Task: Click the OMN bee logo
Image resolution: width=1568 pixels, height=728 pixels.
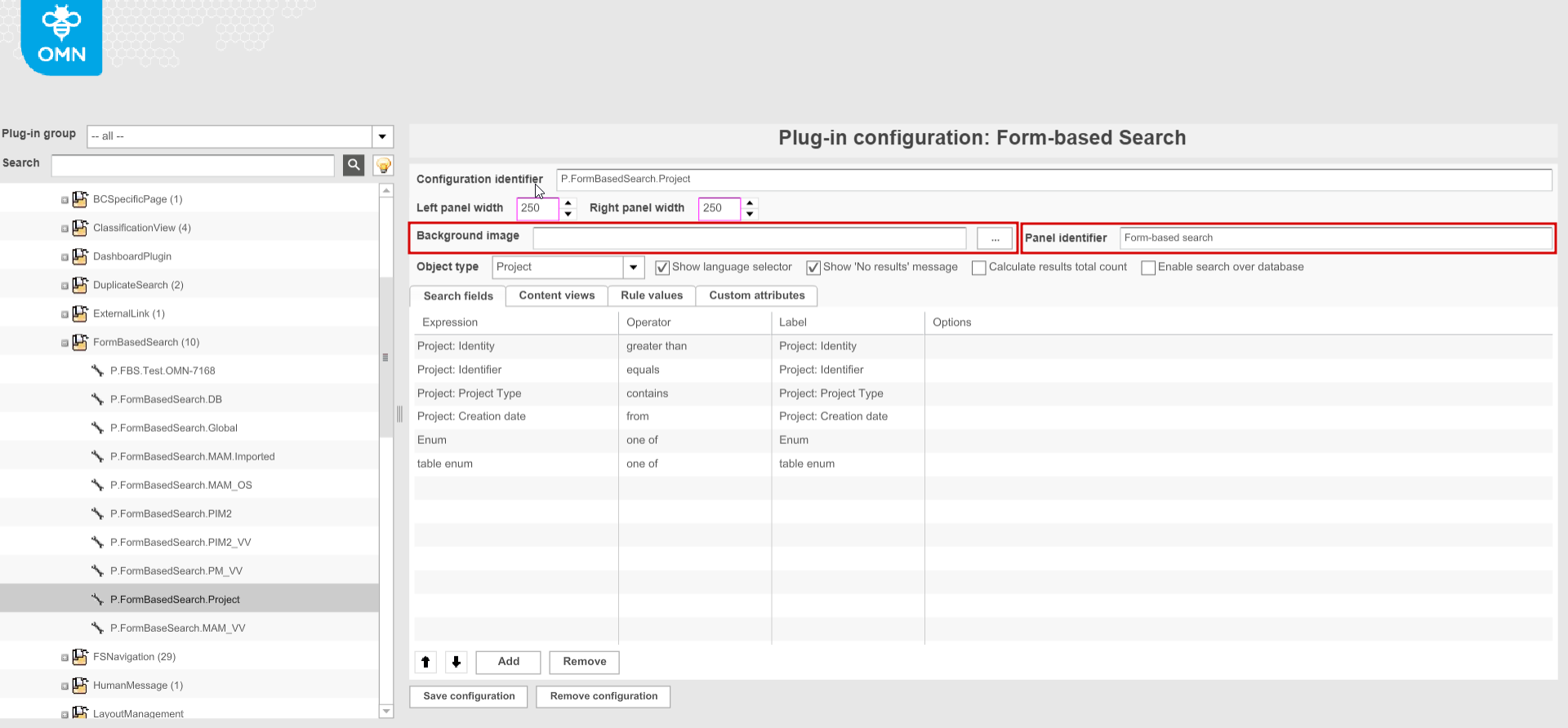Action: (61, 38)
